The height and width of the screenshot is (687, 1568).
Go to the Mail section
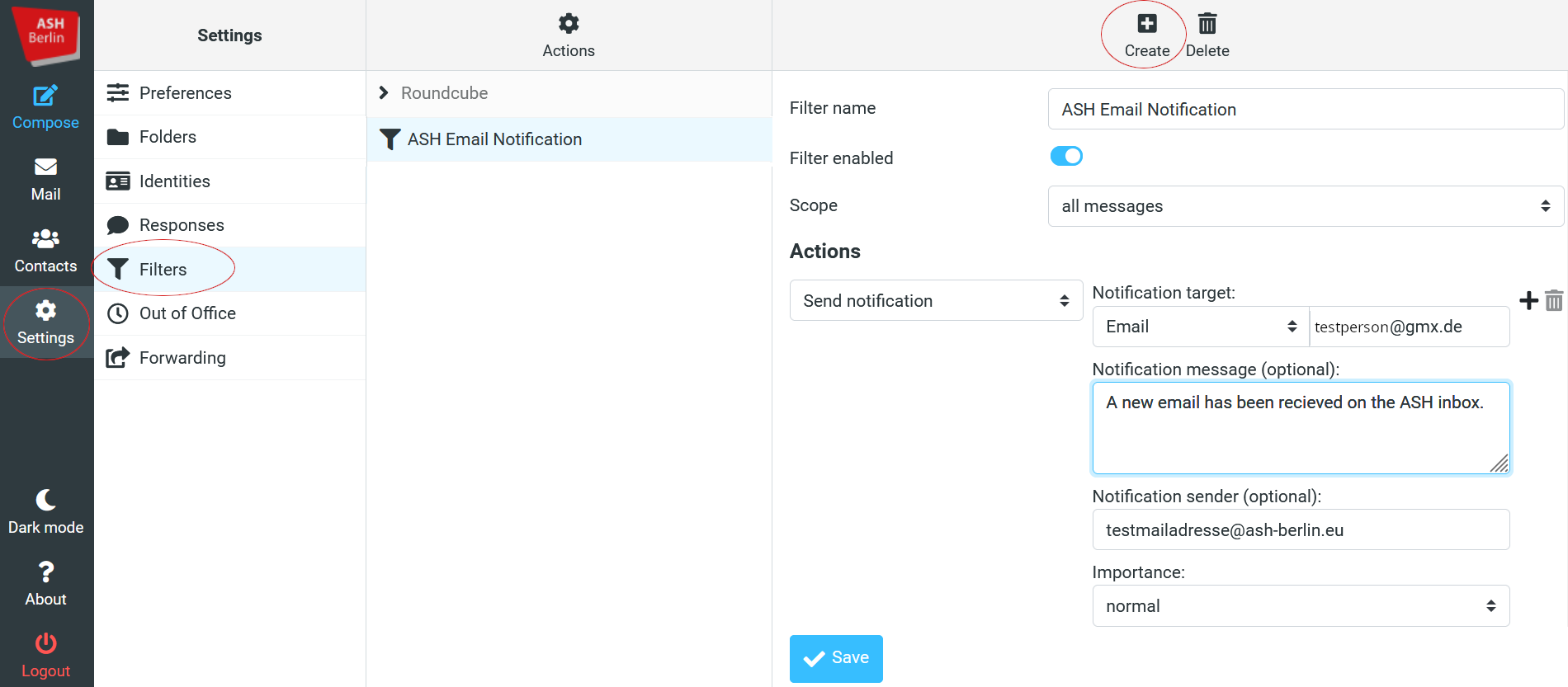[46, 179]
